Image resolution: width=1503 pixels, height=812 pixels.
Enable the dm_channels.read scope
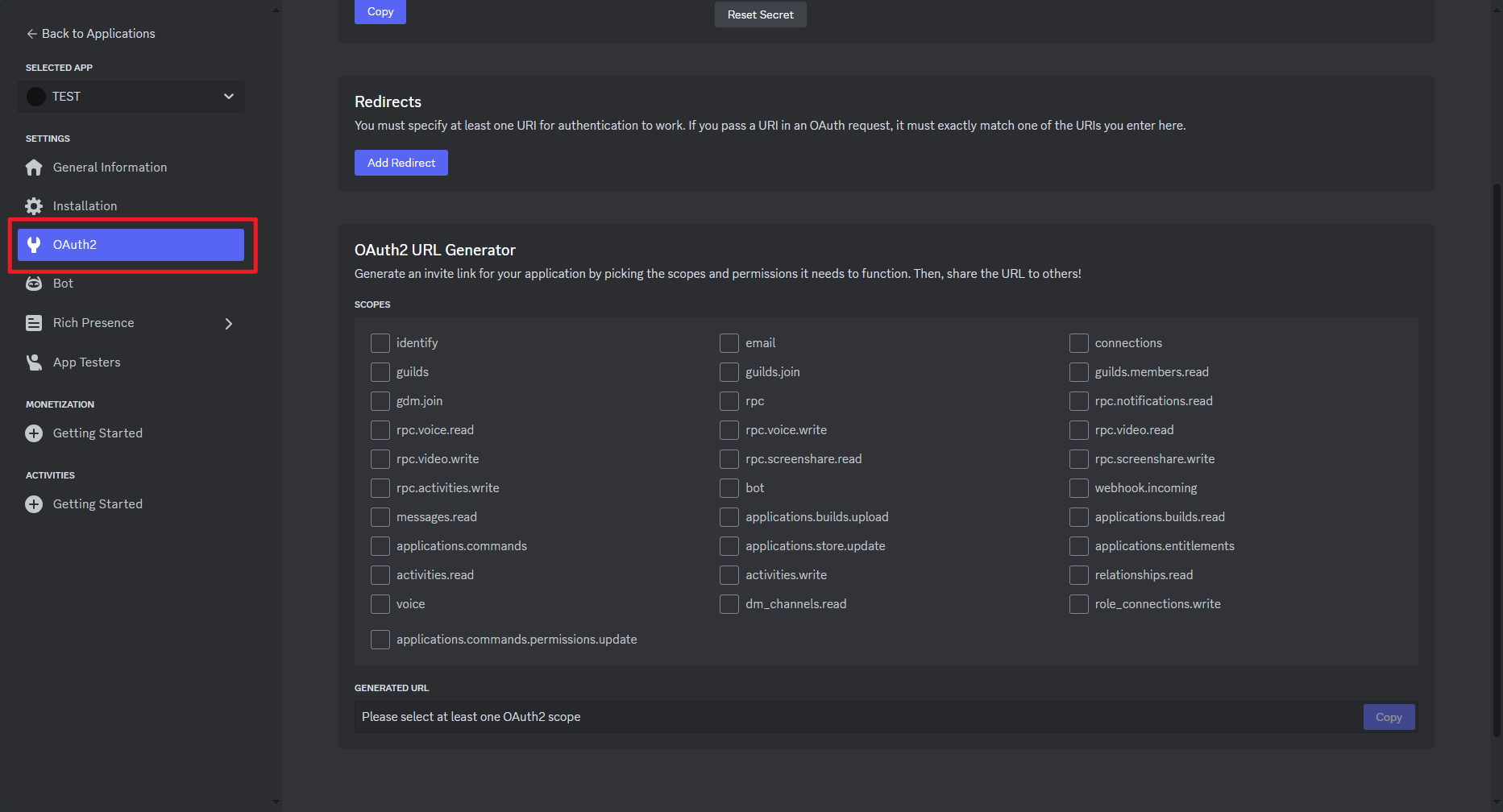tap(729, 604)
